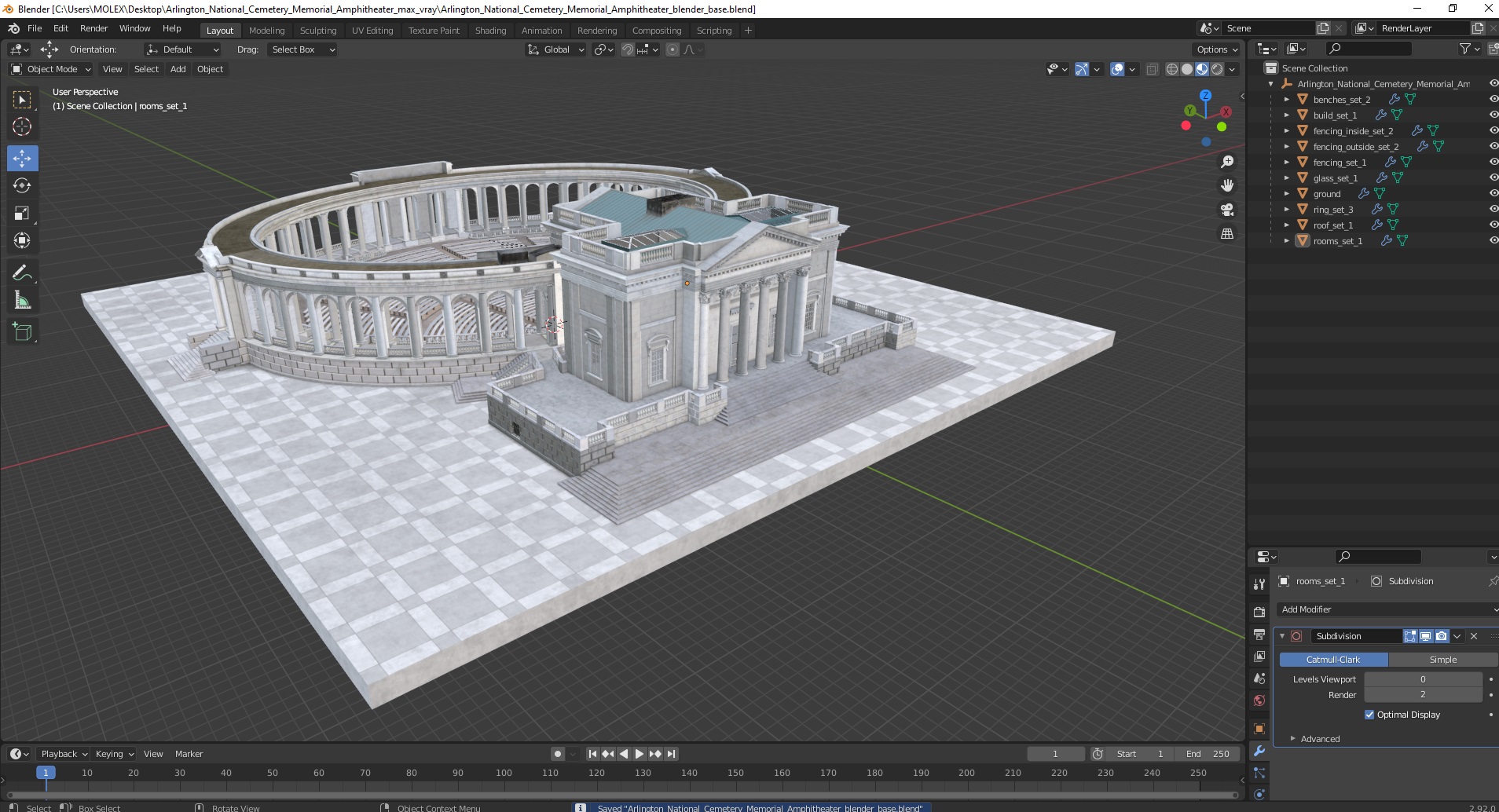The width and height of the screenshot is (1499, 812).
Task: Switch to Modeling workspace tab
Action: 266,31
